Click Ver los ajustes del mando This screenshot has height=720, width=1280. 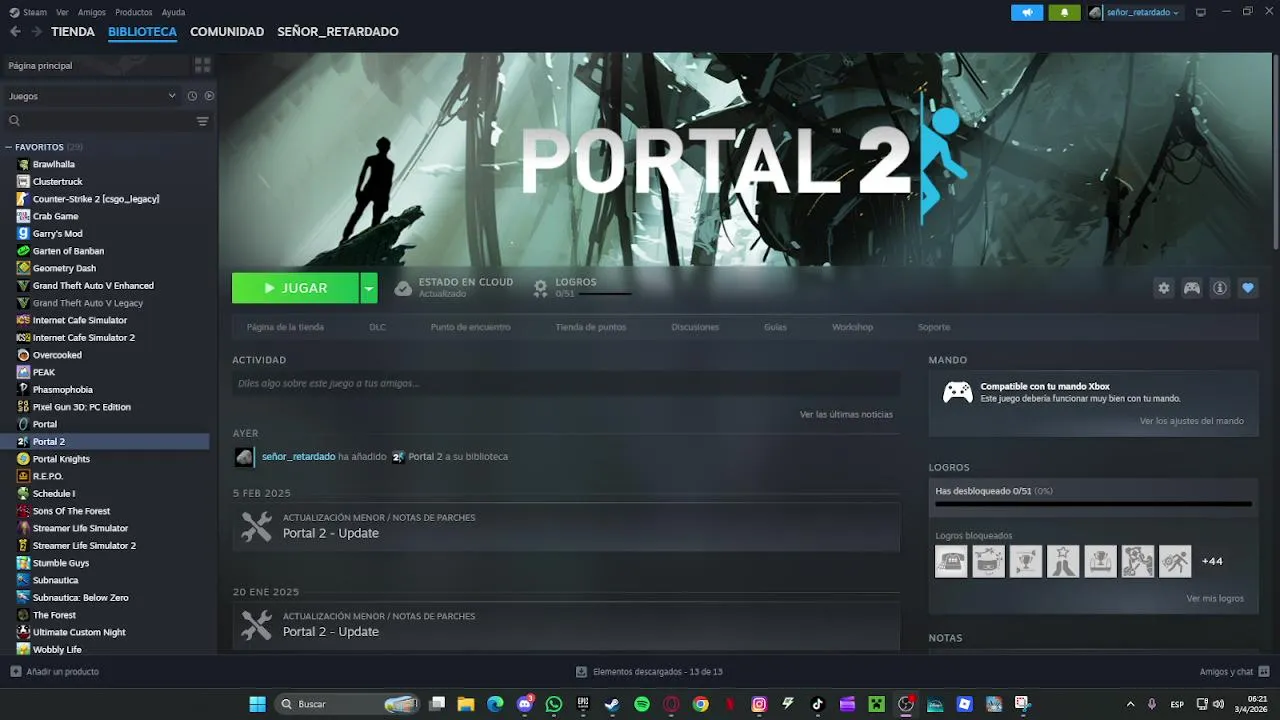coord(1191,421)
